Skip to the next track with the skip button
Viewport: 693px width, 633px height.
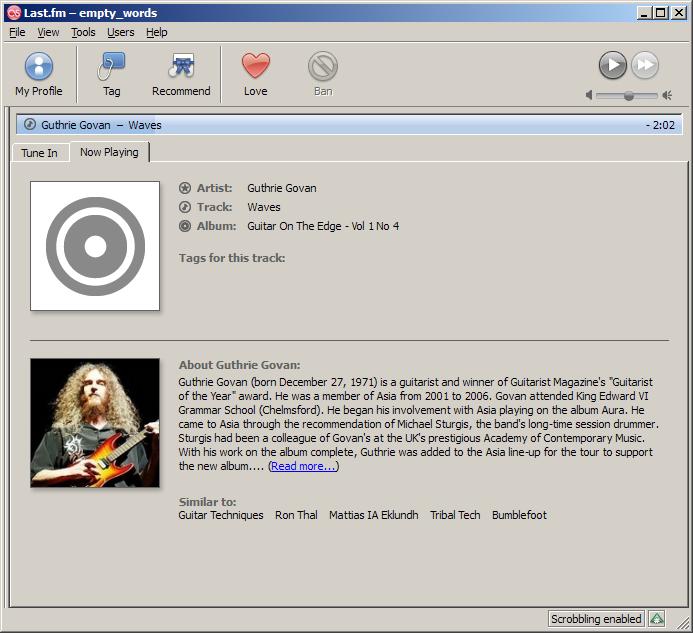tap(645, 65)
